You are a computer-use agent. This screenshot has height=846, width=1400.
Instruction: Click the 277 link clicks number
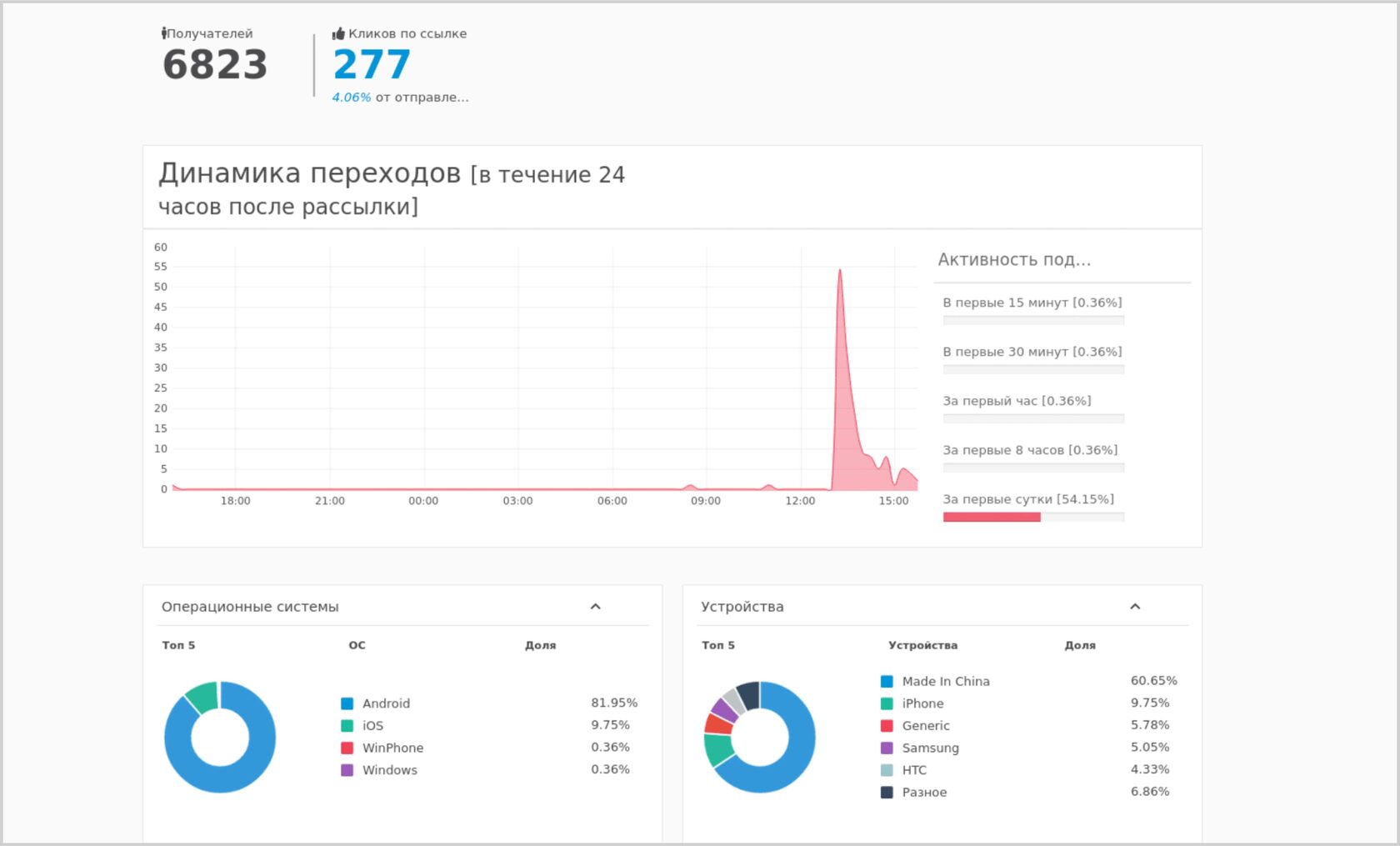(372, 65)
